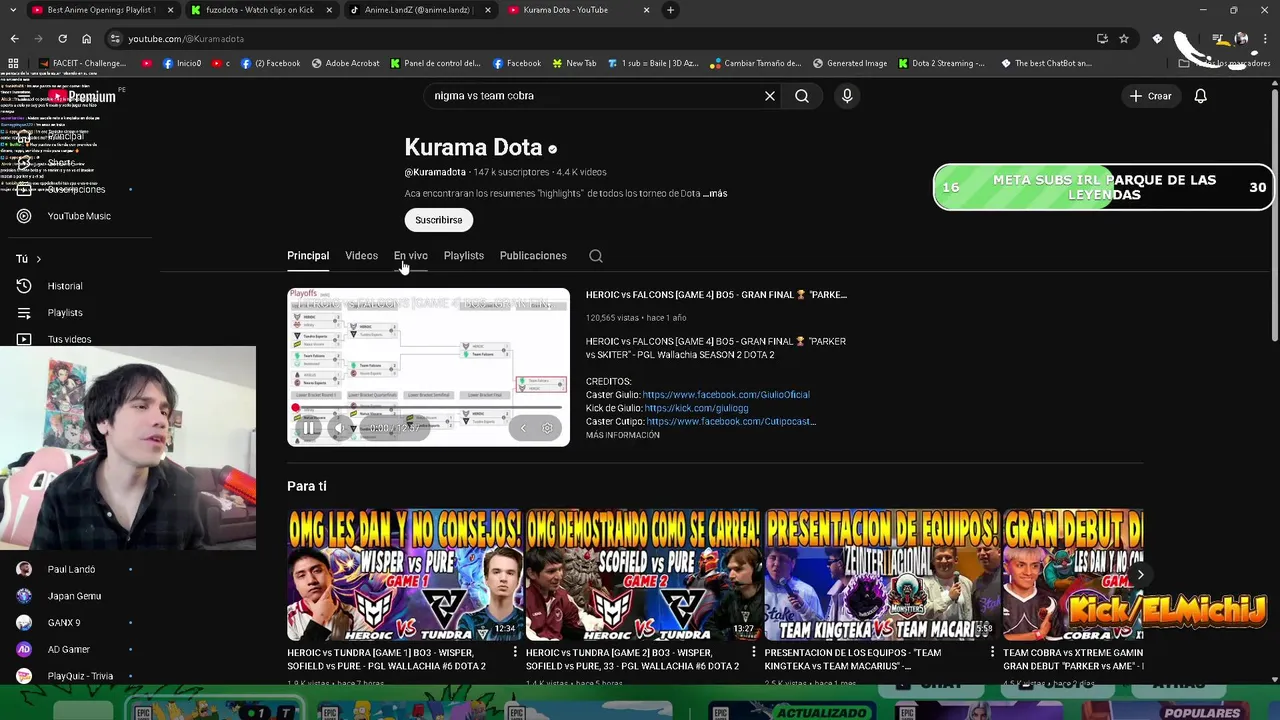Switch to the Principal channel tab

(x=308, y=256)
